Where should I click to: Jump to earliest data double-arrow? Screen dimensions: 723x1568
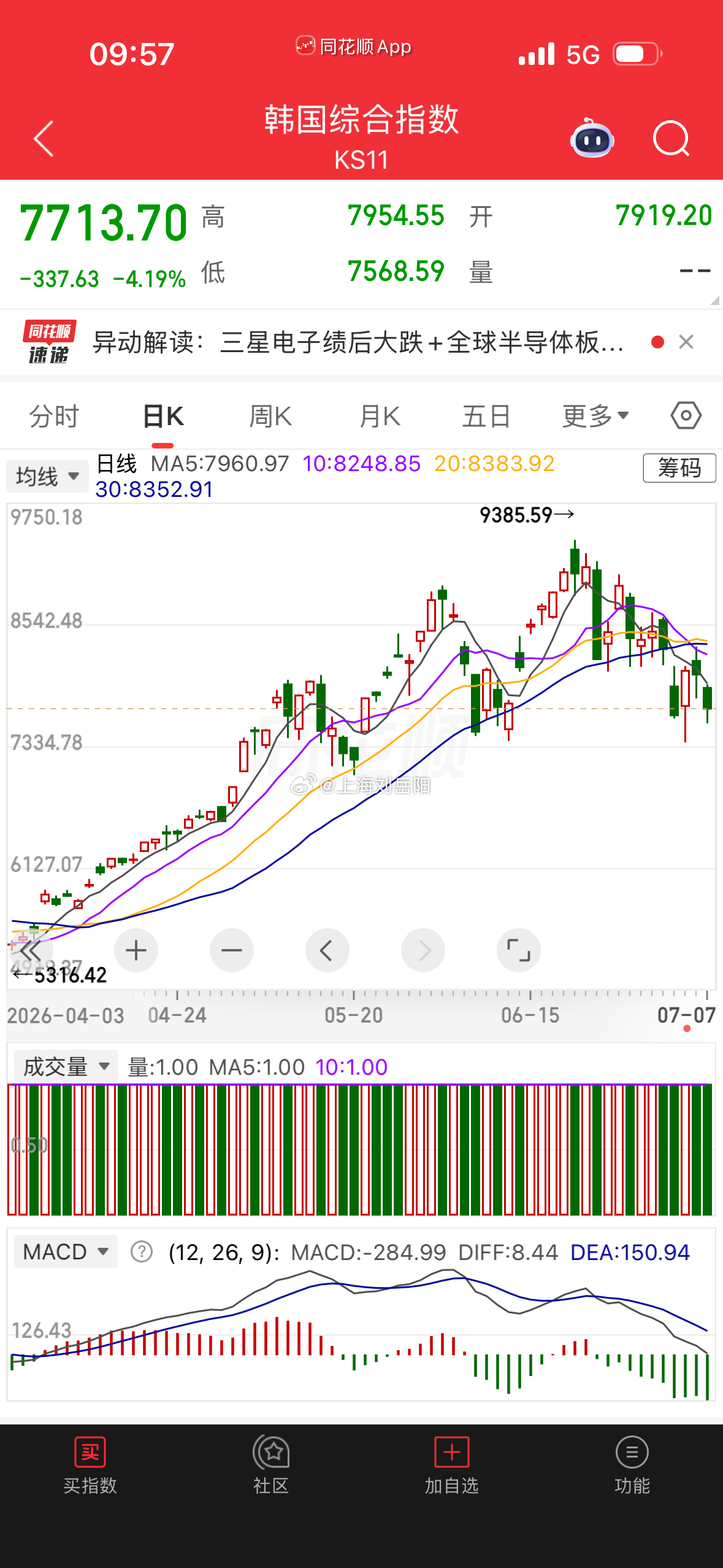(x=31, y=950)
